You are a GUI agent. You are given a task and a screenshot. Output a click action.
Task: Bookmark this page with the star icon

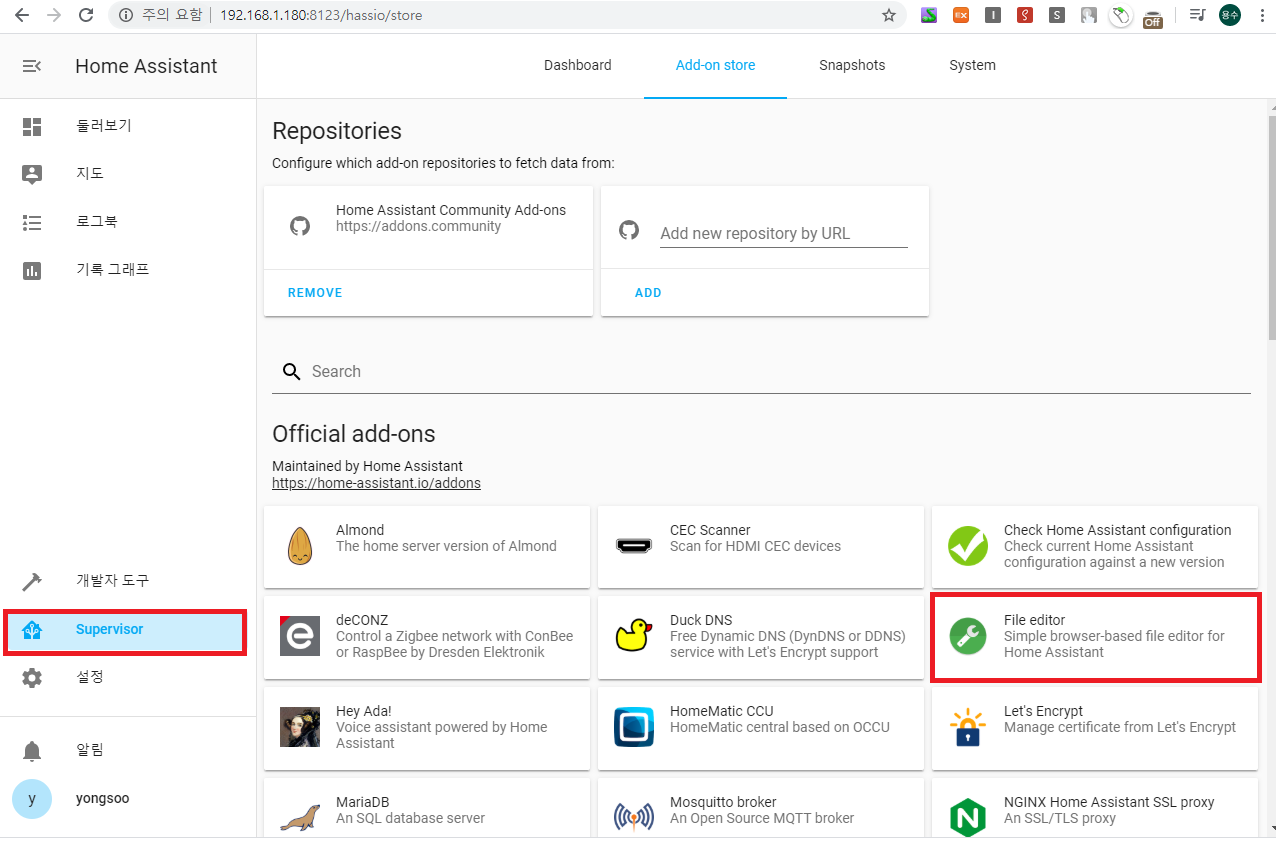click(x=888, y=15)
